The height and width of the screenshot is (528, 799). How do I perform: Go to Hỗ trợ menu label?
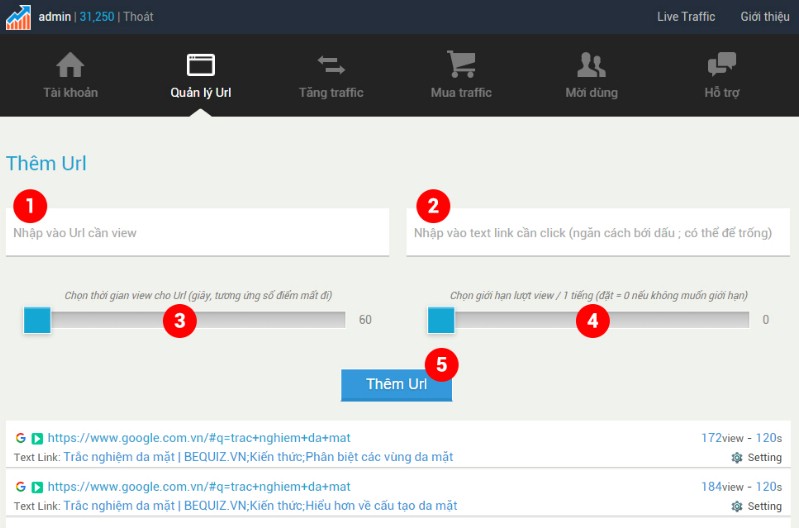point(722,93)
